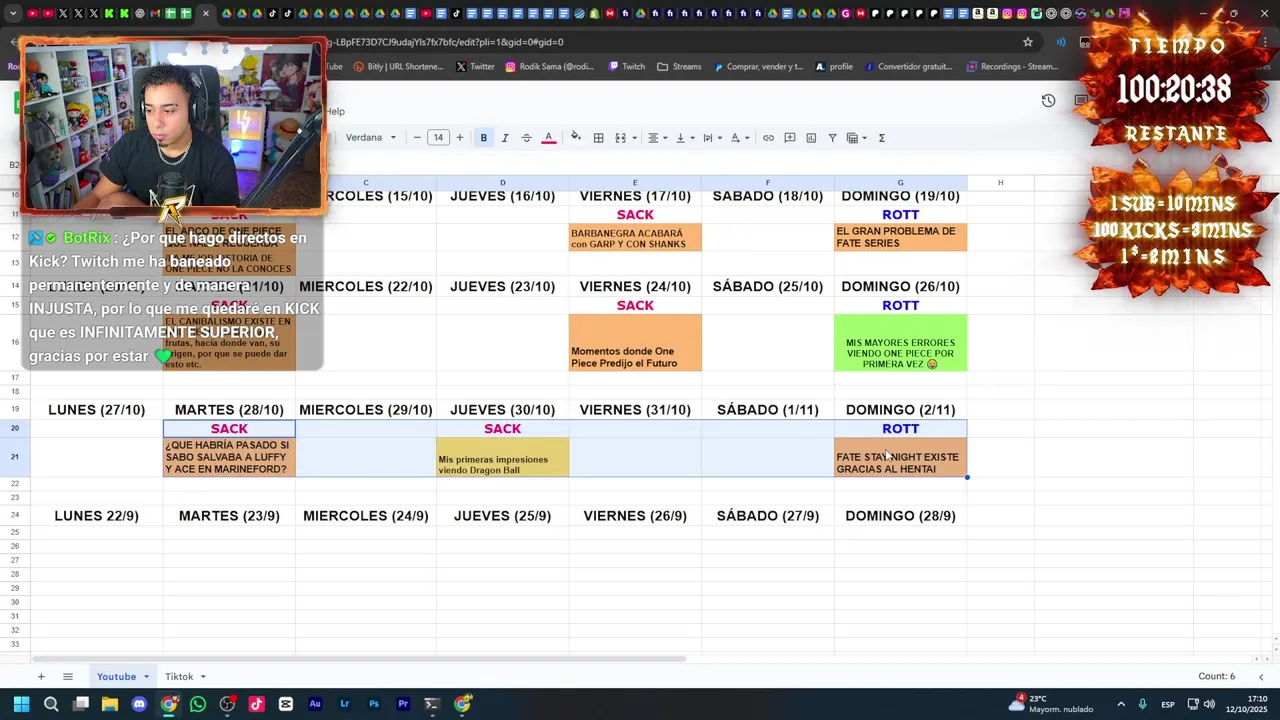Toggle strikethrough formatting
Image resolution: width=1280 pixels, height=720 pixels.
tap(526, 138)
